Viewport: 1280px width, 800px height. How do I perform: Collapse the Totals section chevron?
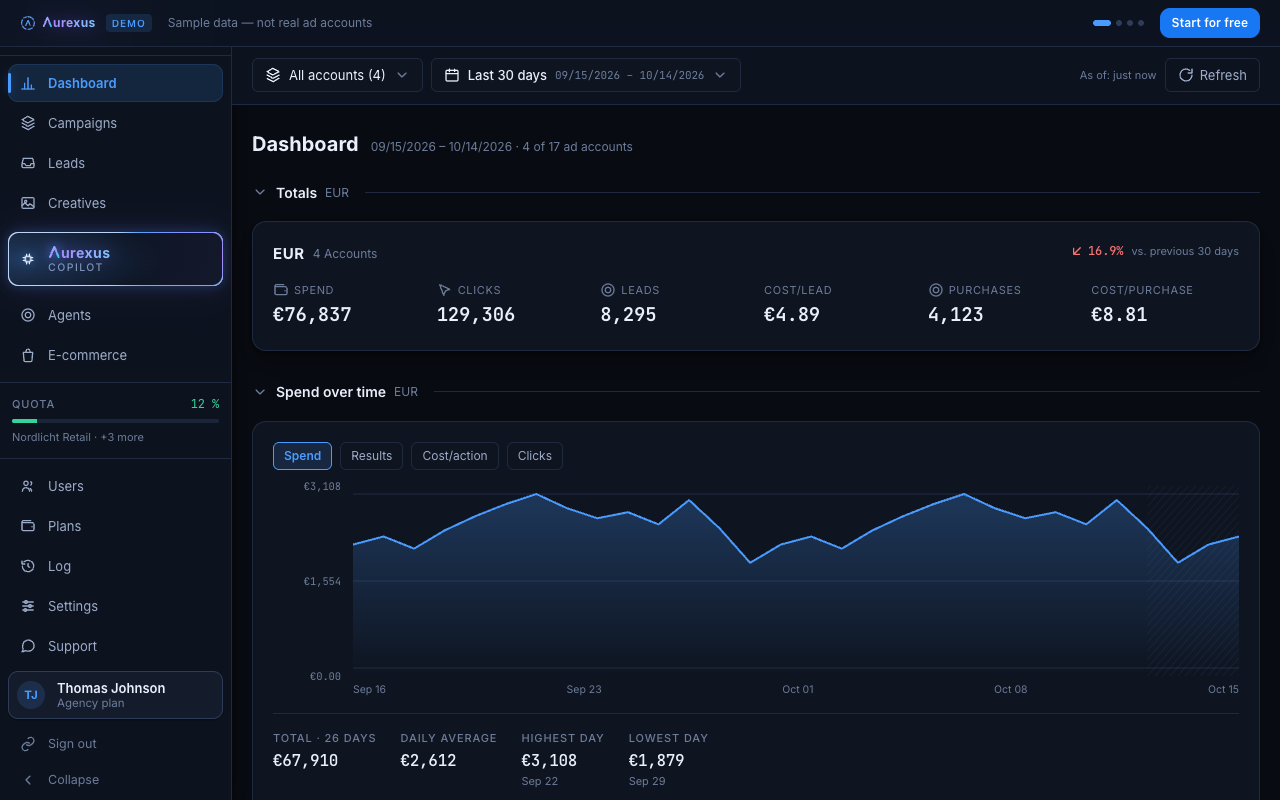260,193
